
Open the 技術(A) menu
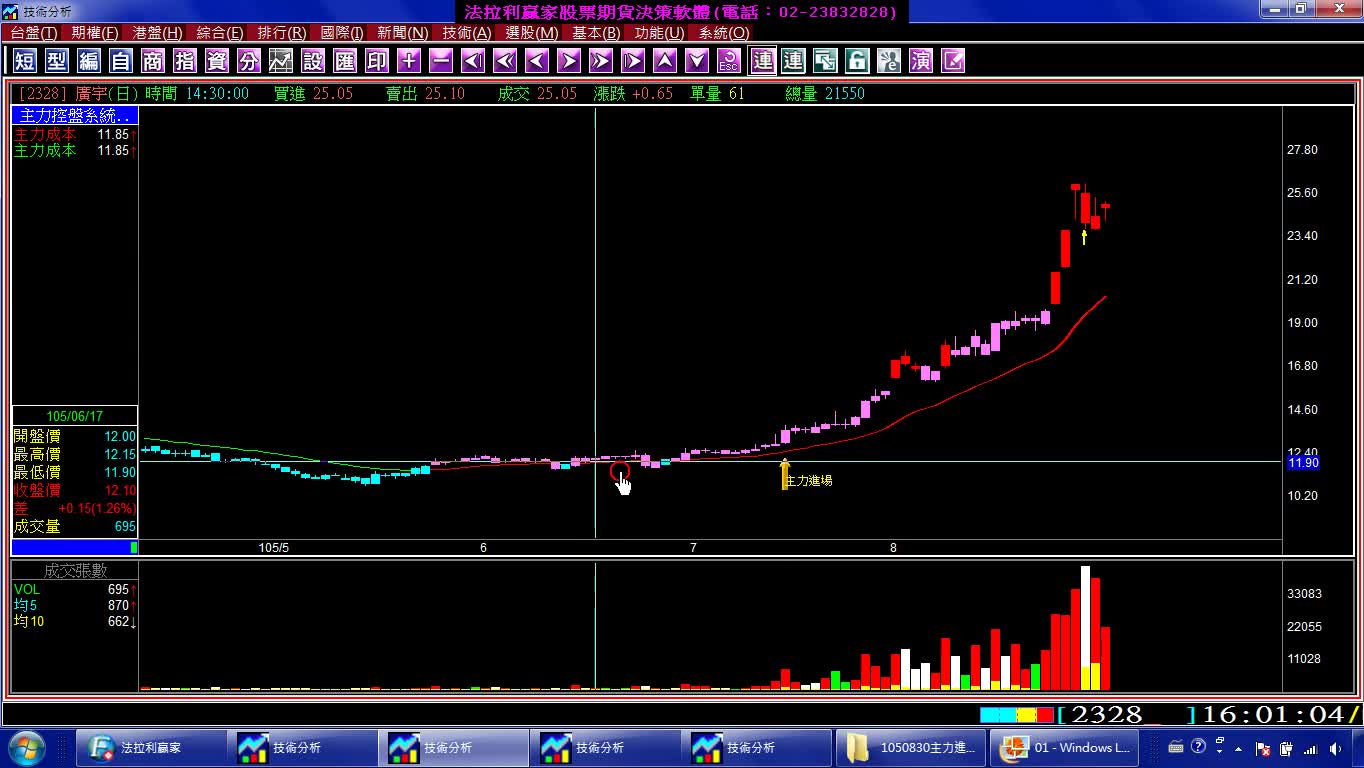(467, 33)
